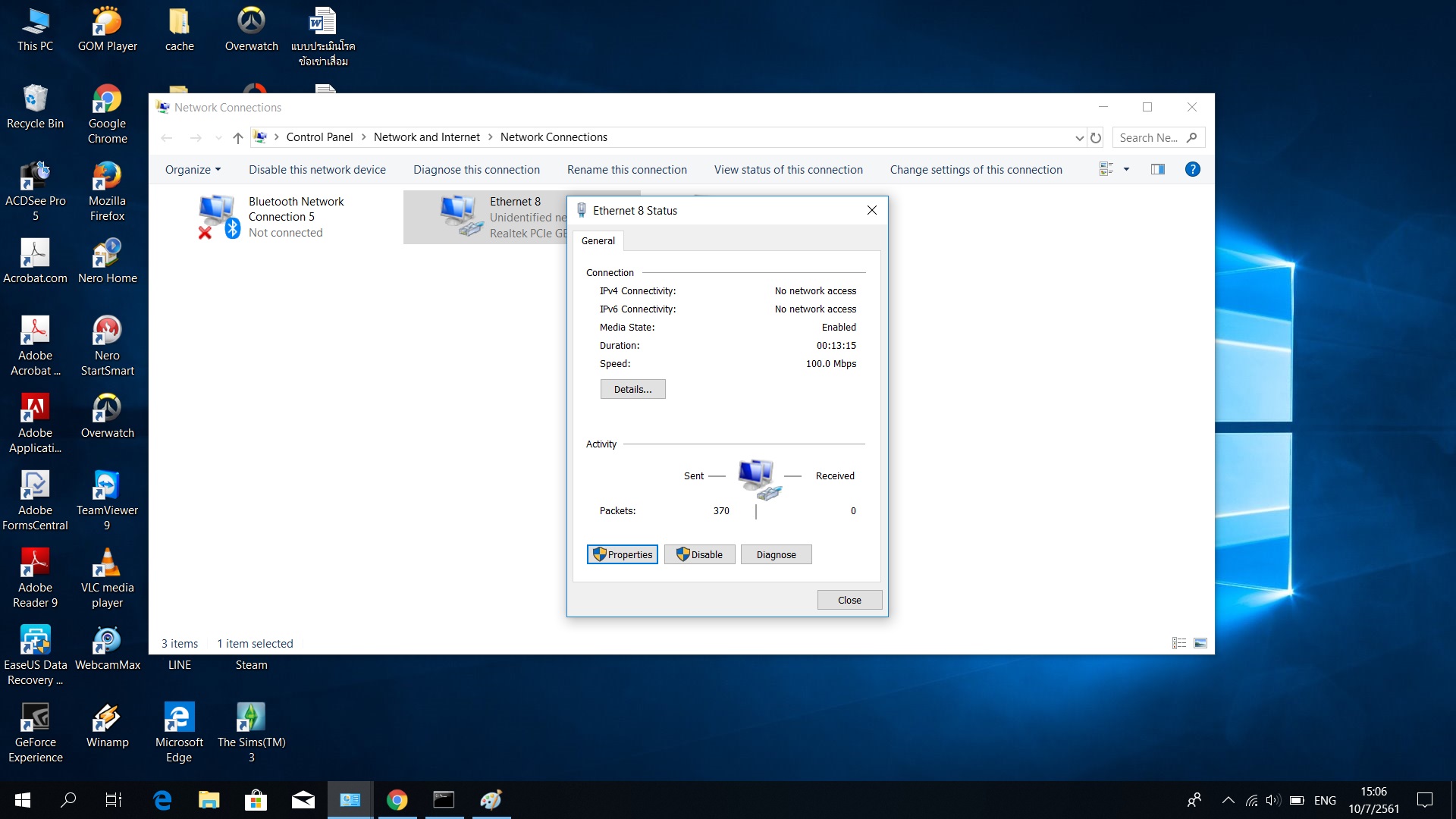Switch to the General tab
The image size is (1456, 819).
598,240
